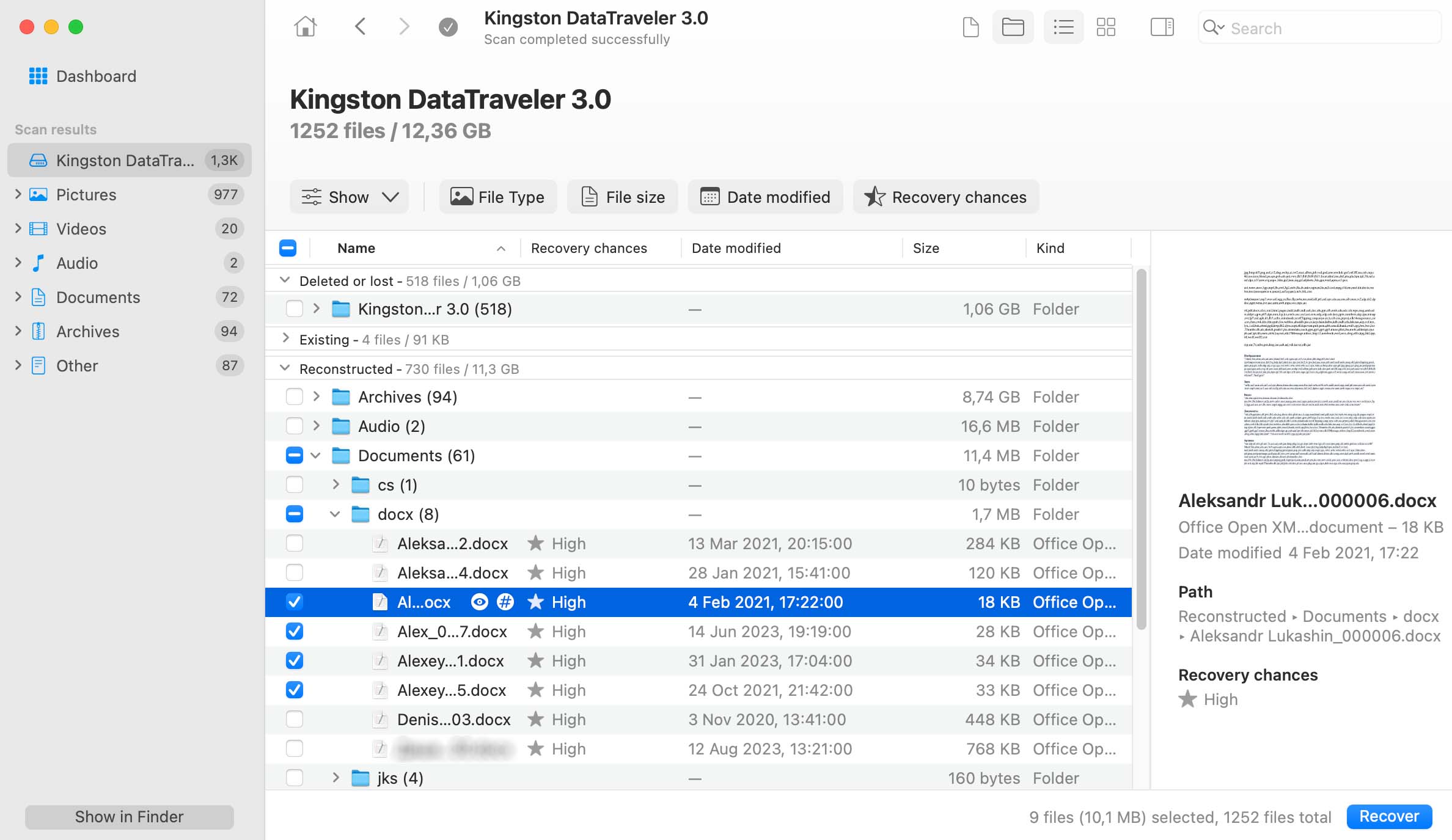Click inside the Search field

[1314, 27]
